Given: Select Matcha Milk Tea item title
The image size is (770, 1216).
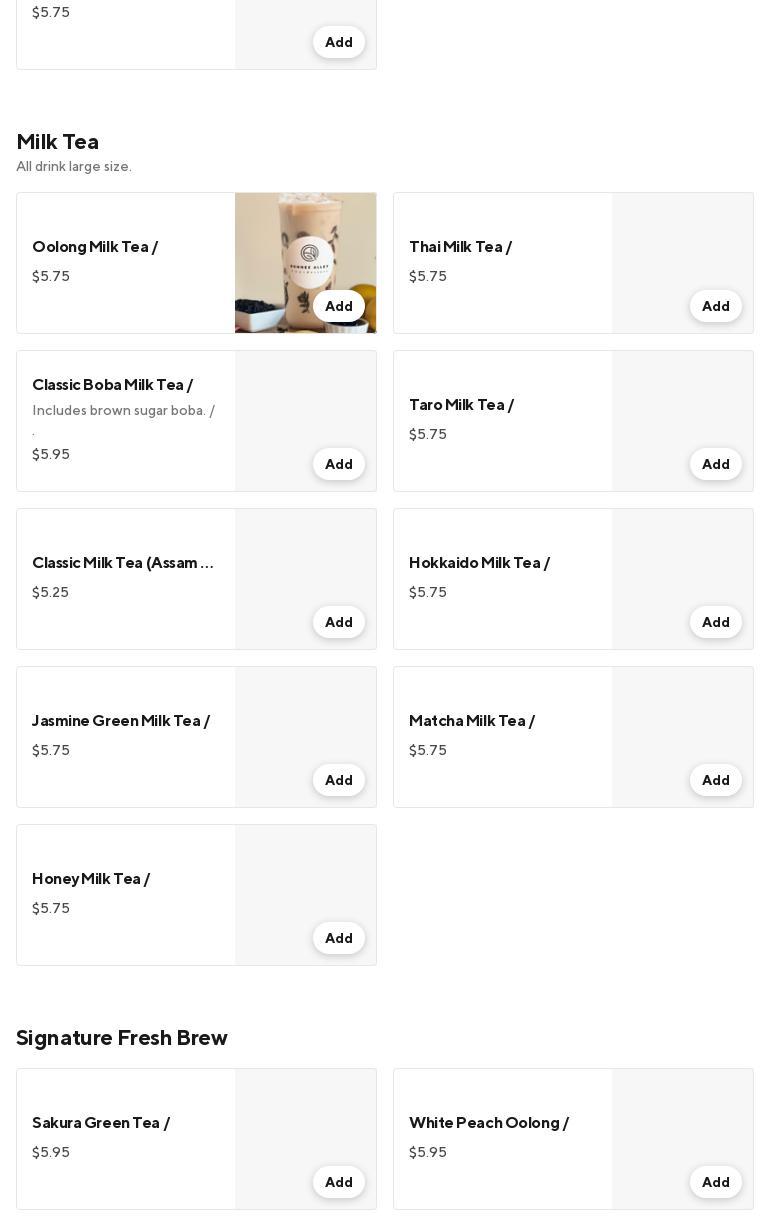Looking at the screenshot, I should pos(471,721).
